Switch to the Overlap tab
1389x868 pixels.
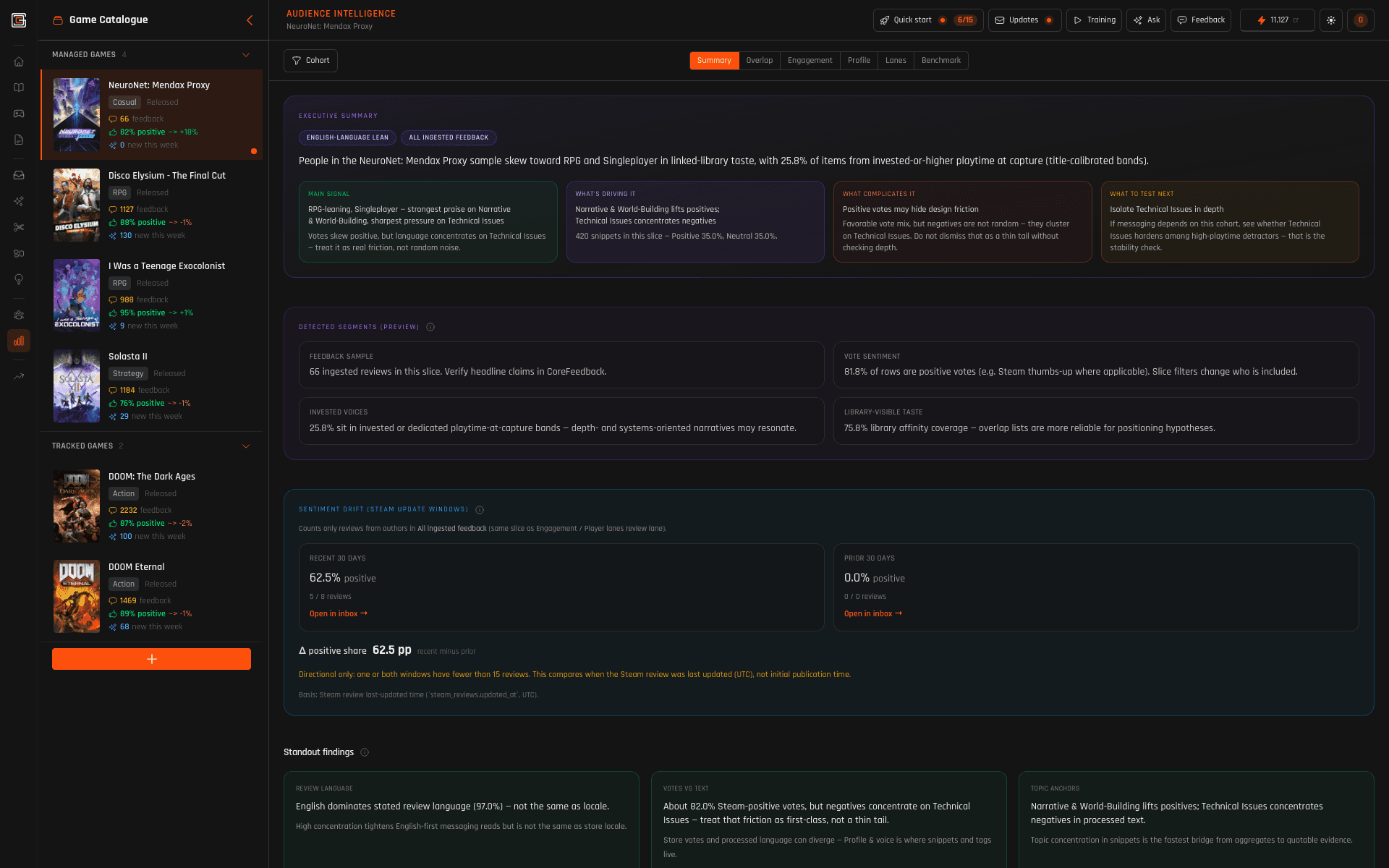coord(759,61)
